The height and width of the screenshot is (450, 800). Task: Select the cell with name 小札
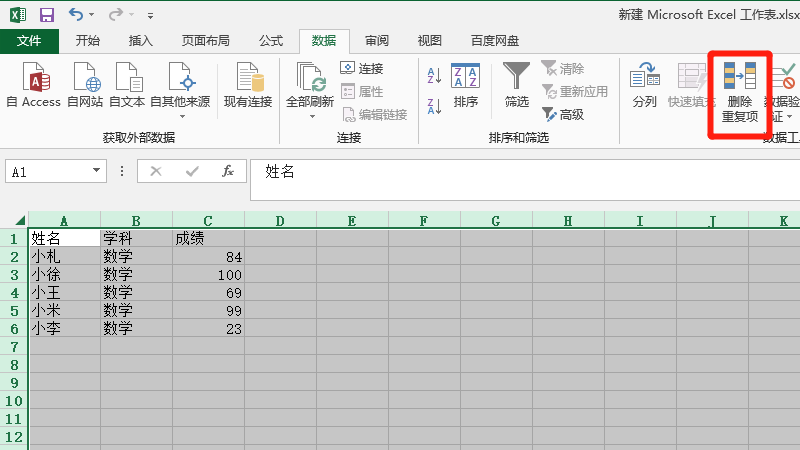coord(64,256)
